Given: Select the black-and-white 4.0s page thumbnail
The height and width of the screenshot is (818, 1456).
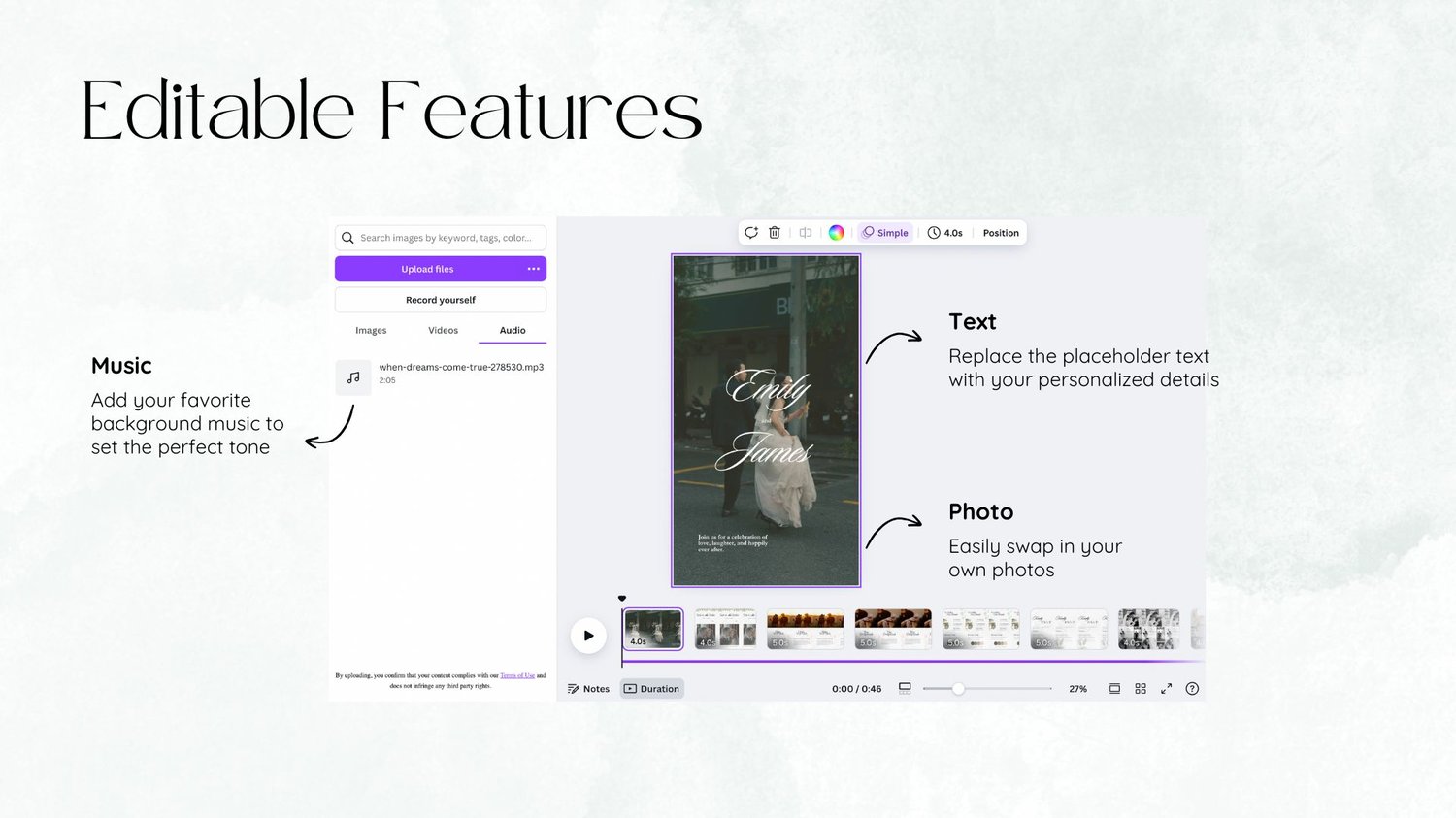Looking at the screenshot, I should click(1149, 629).
